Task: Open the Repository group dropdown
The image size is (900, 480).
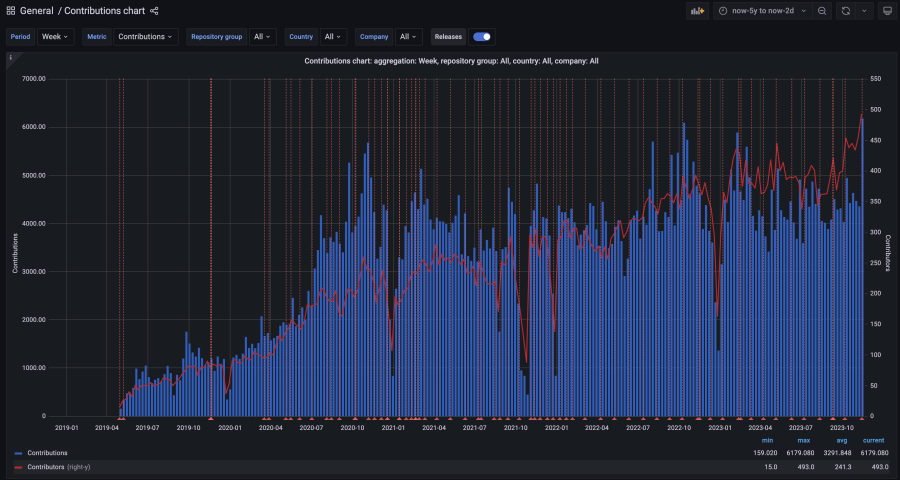Action: click(262, 37)
